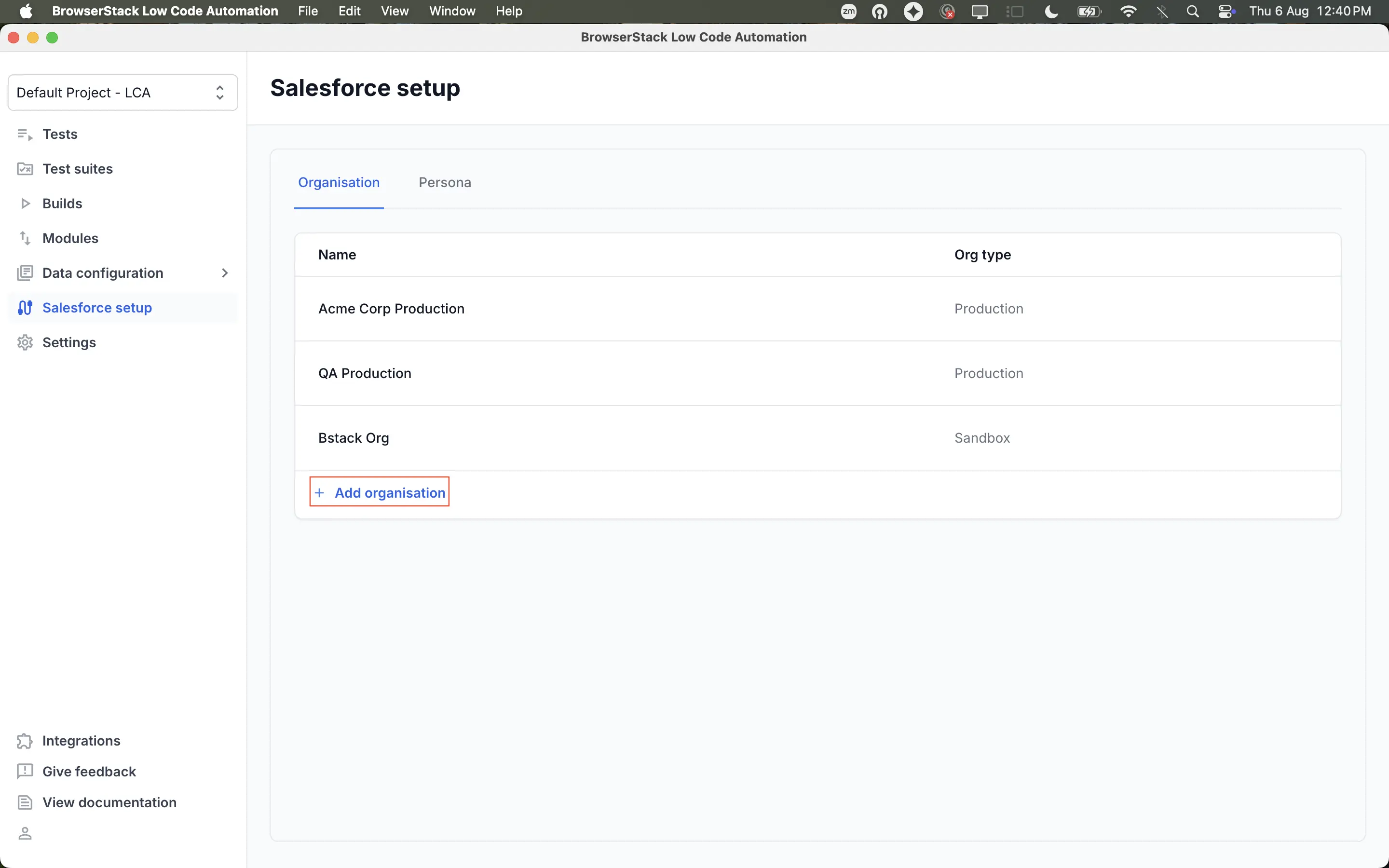Toggle Do Not Disturb moon icon
This screenshot has width=1389, height=868.
pyautogui.click(x=1051, y=12)
